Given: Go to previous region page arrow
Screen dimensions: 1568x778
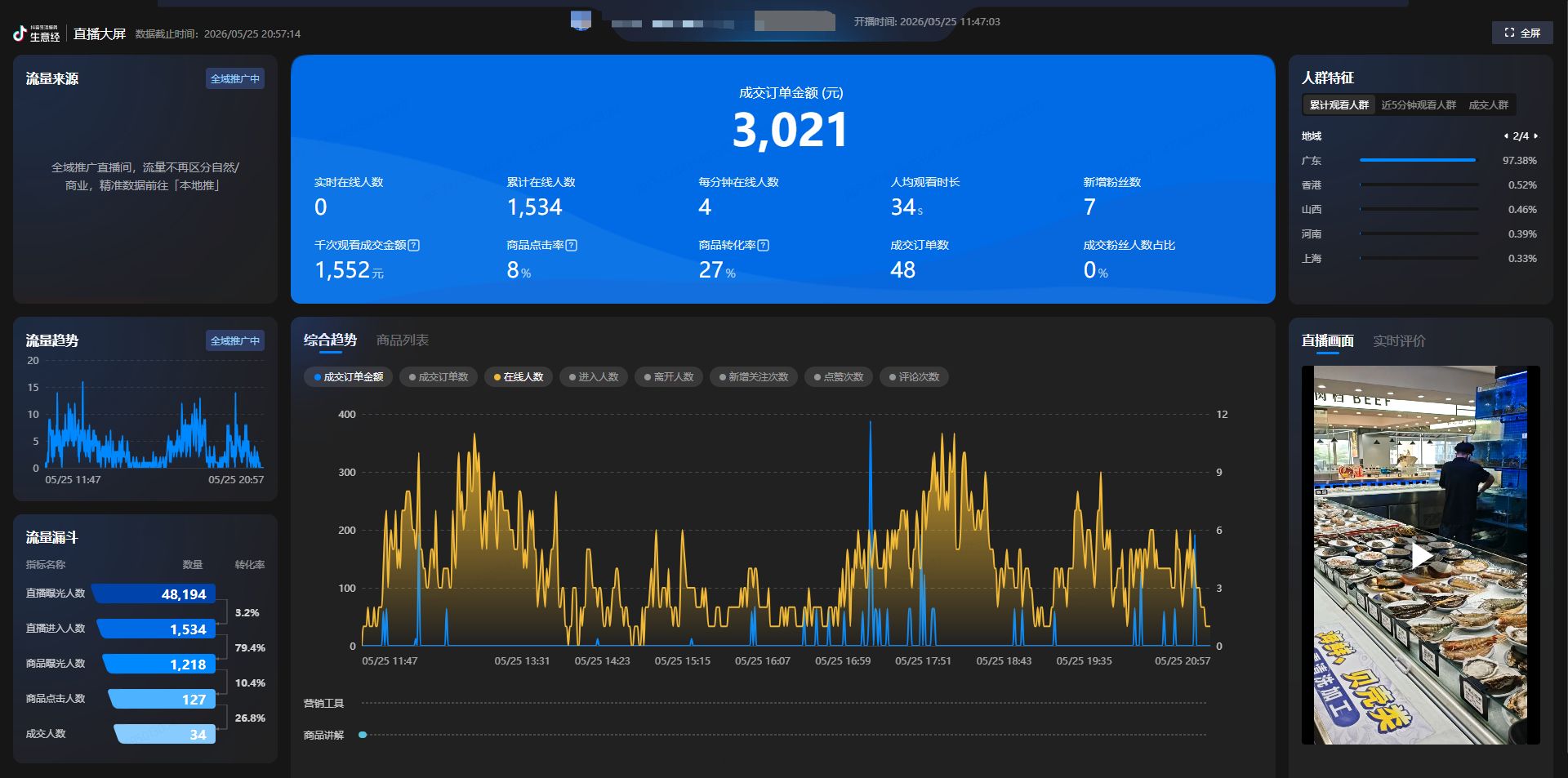Looking at the screenshot, I should coord(1506,136).
